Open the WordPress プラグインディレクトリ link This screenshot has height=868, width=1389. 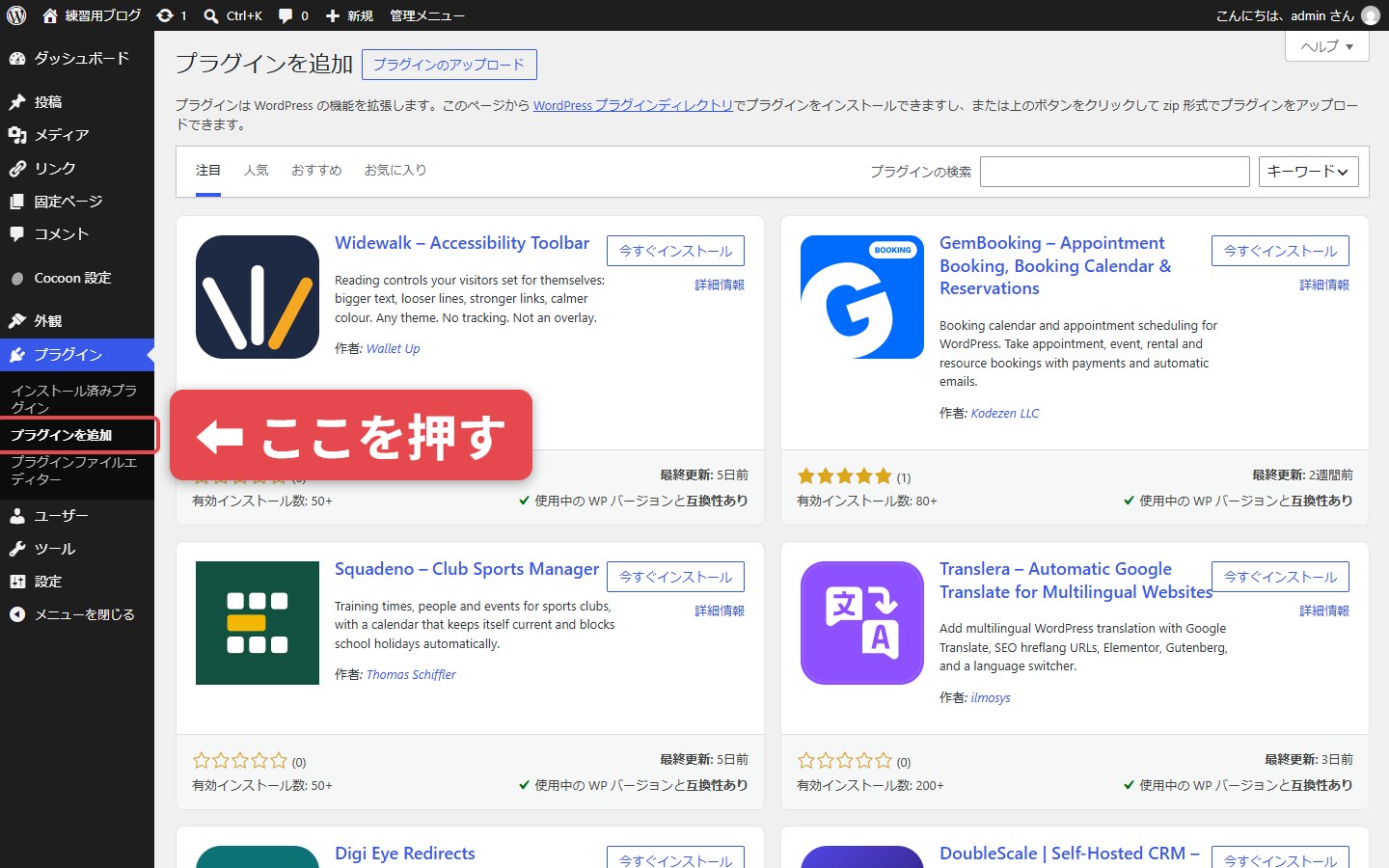633,105
